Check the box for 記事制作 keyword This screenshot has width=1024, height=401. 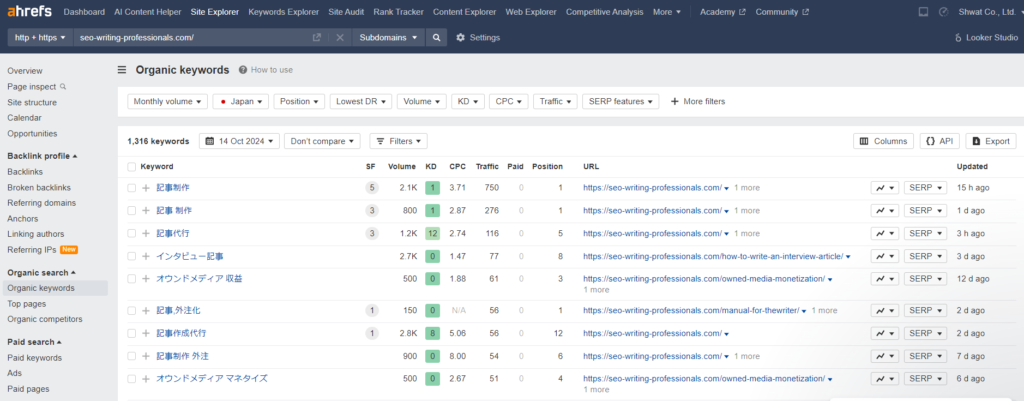point(131,187)
